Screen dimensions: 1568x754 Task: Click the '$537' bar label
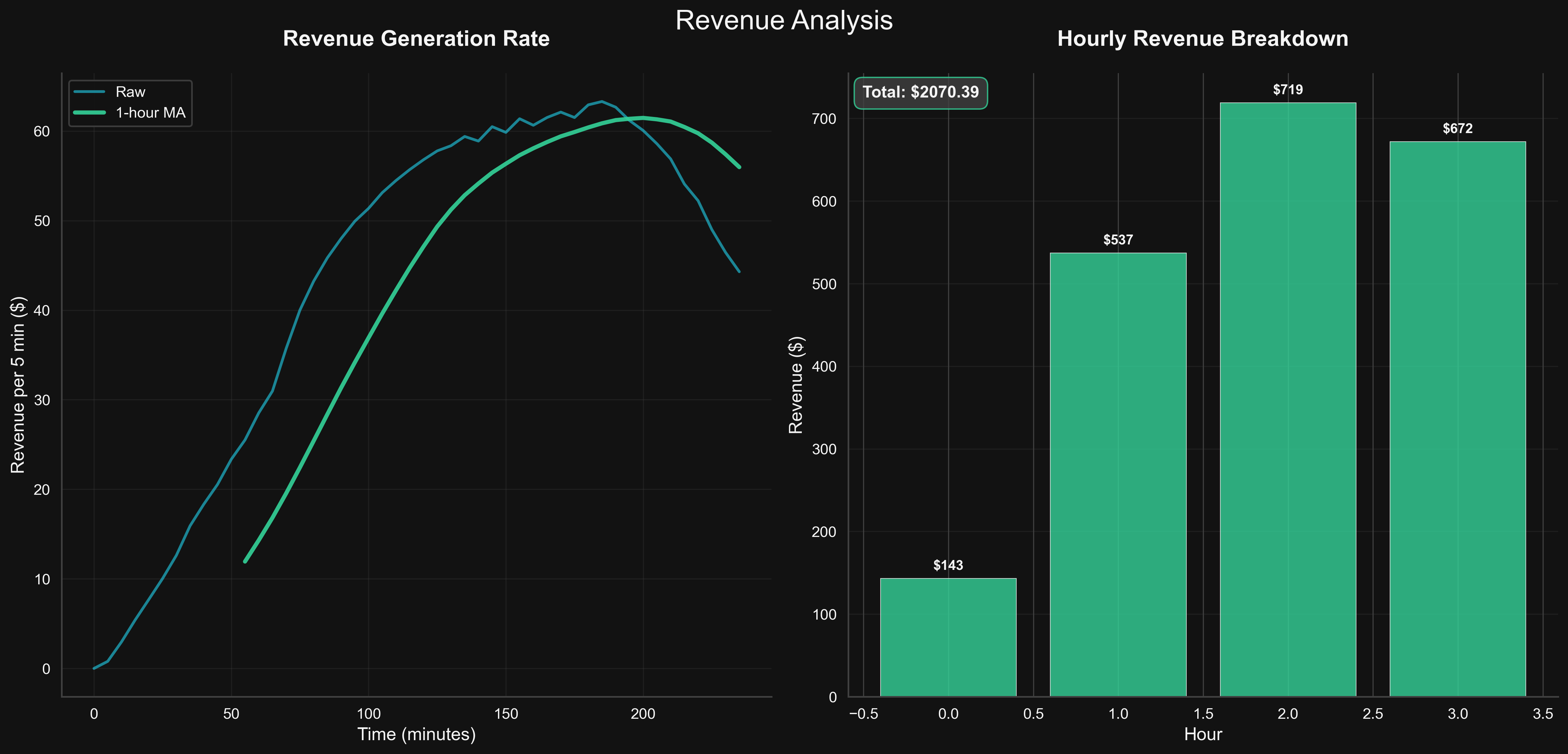[x=1118, y=240]
